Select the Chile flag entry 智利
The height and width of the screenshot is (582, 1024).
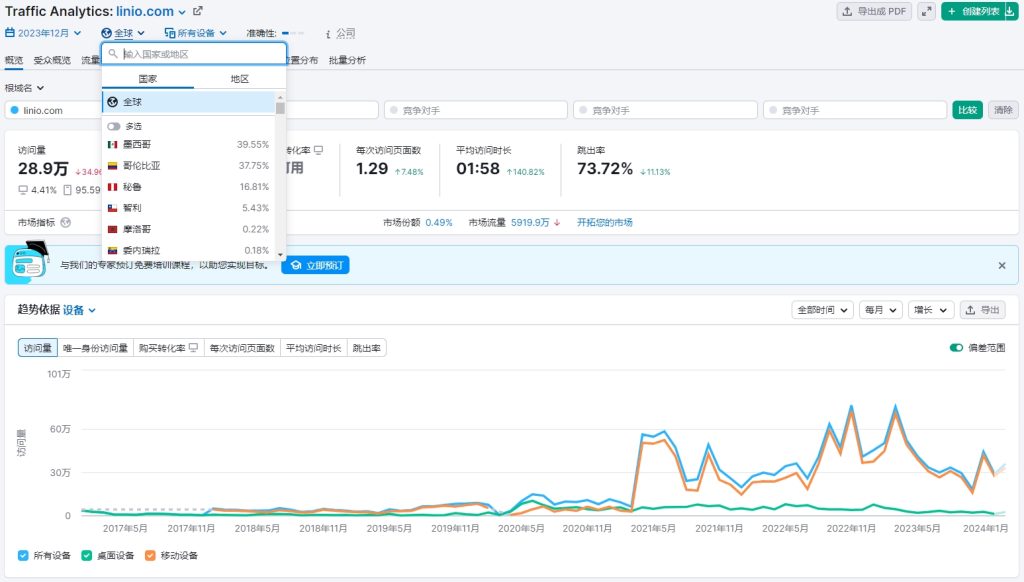[x=188, y=208]
